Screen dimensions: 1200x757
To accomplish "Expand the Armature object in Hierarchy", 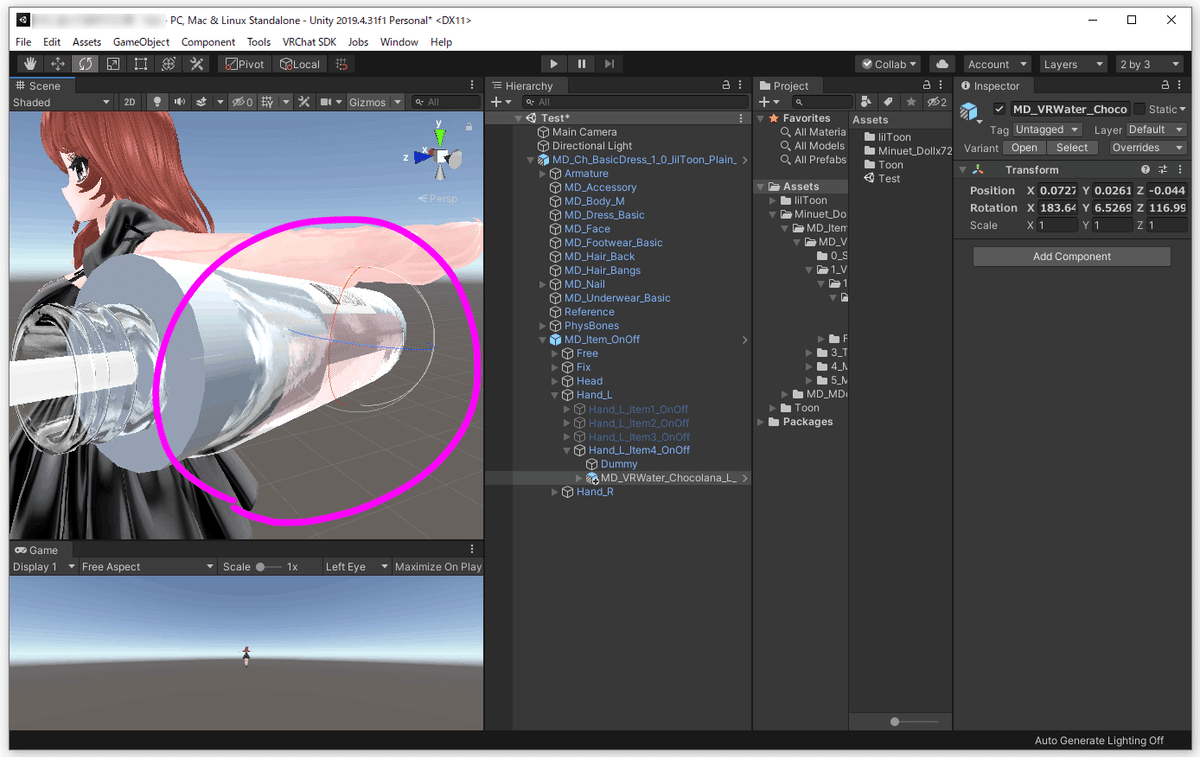I will point(543,174).
